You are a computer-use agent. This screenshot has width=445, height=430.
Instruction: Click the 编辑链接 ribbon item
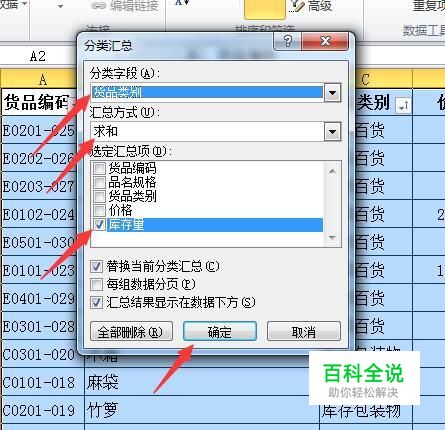pyautogui.click(x=125, y=6)
